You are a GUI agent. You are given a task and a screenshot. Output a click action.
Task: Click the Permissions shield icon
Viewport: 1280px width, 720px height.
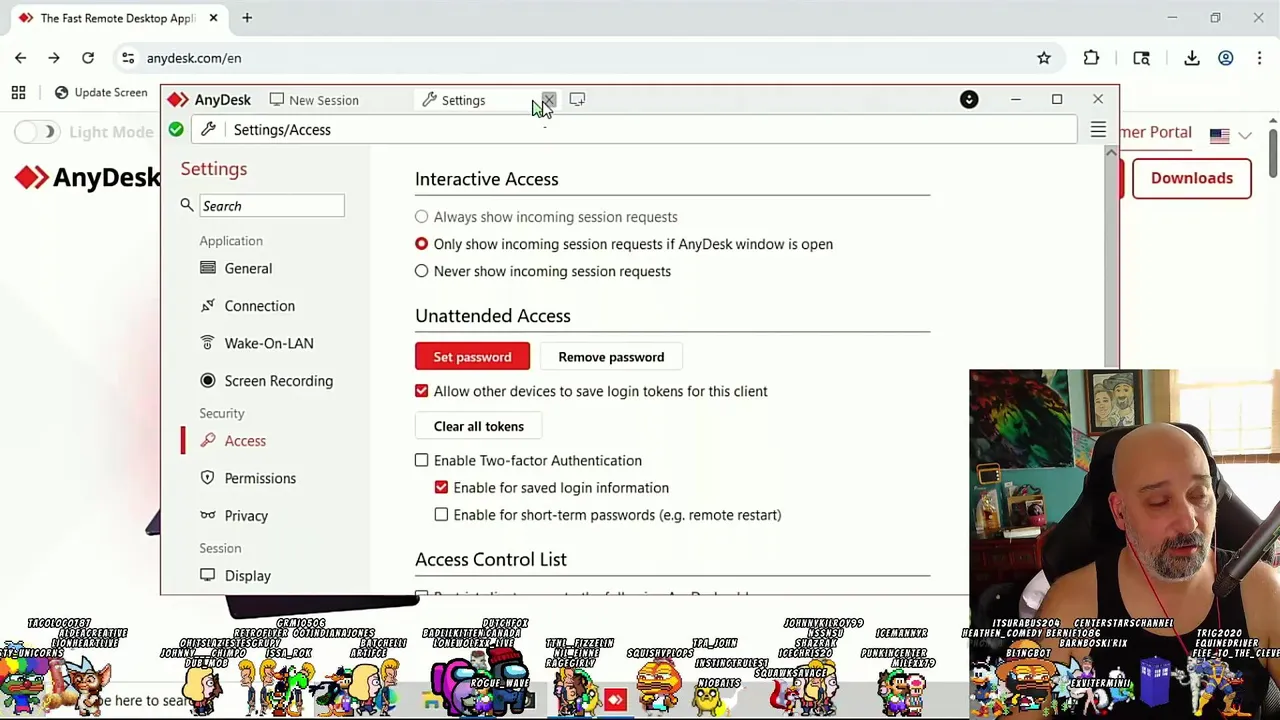[x=207, y=477]
